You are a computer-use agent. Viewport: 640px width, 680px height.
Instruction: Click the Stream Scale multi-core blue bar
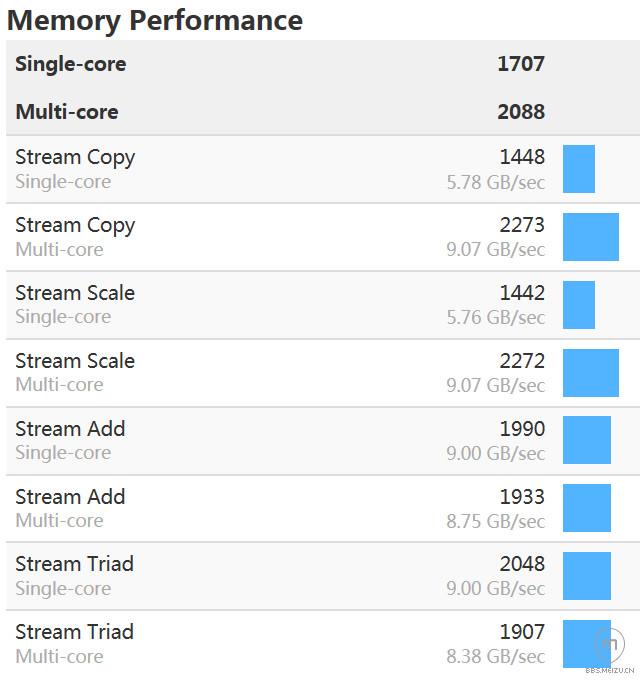[591, 373]
